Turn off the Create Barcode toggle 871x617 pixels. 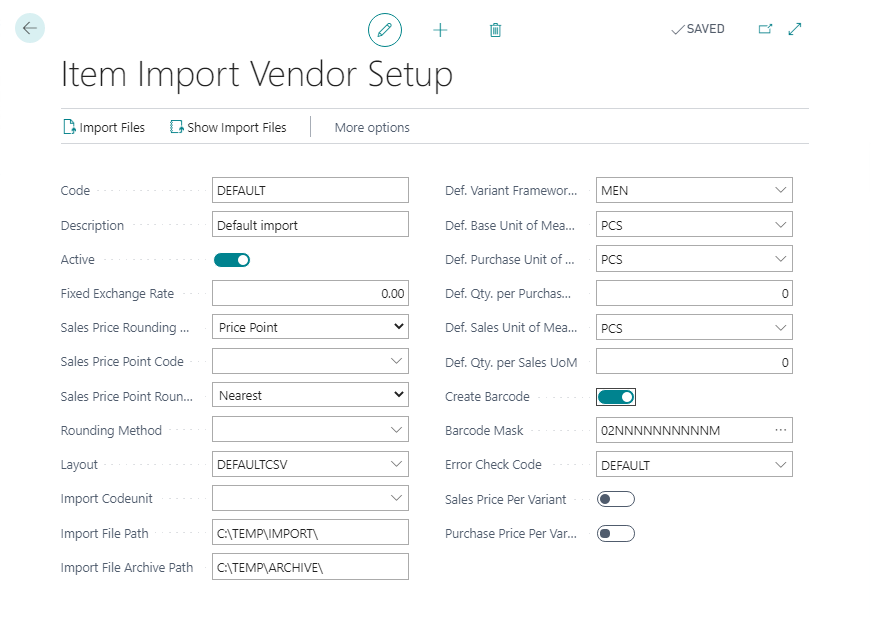[x=616, y=397]
